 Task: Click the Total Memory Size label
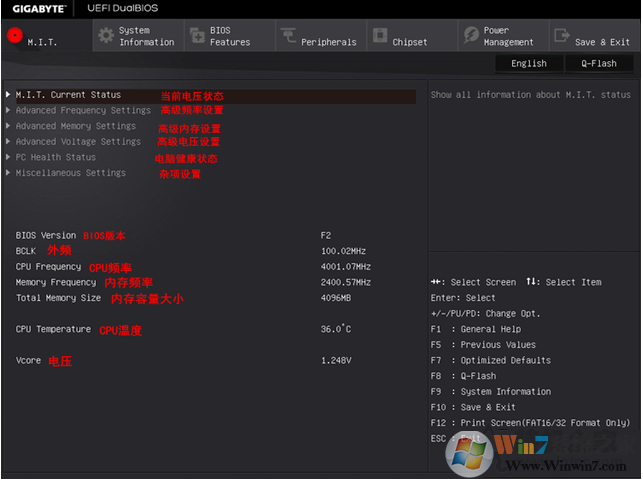(58, 298)
